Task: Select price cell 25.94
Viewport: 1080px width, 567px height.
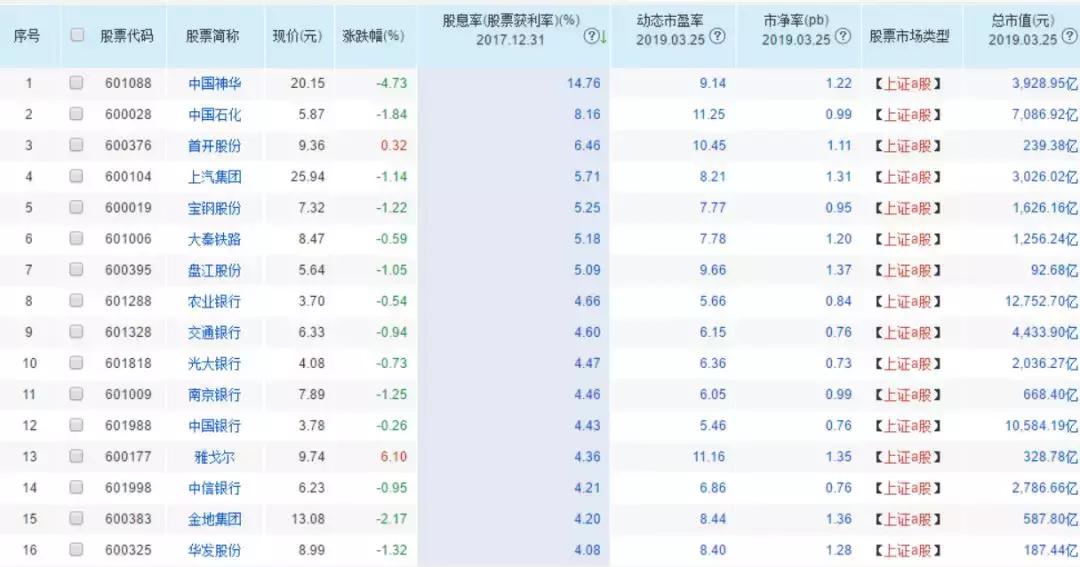Action: point(307,176)
